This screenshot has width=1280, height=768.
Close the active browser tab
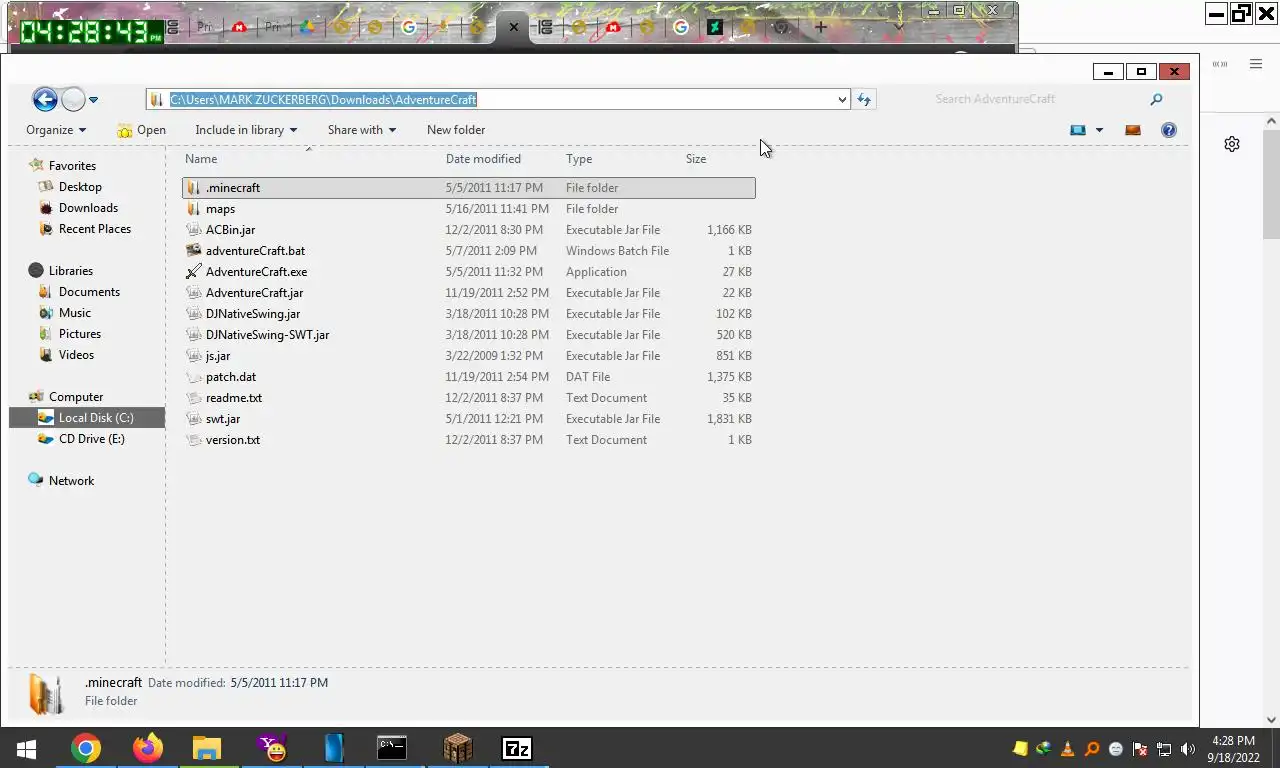click(x=514, y=27)
